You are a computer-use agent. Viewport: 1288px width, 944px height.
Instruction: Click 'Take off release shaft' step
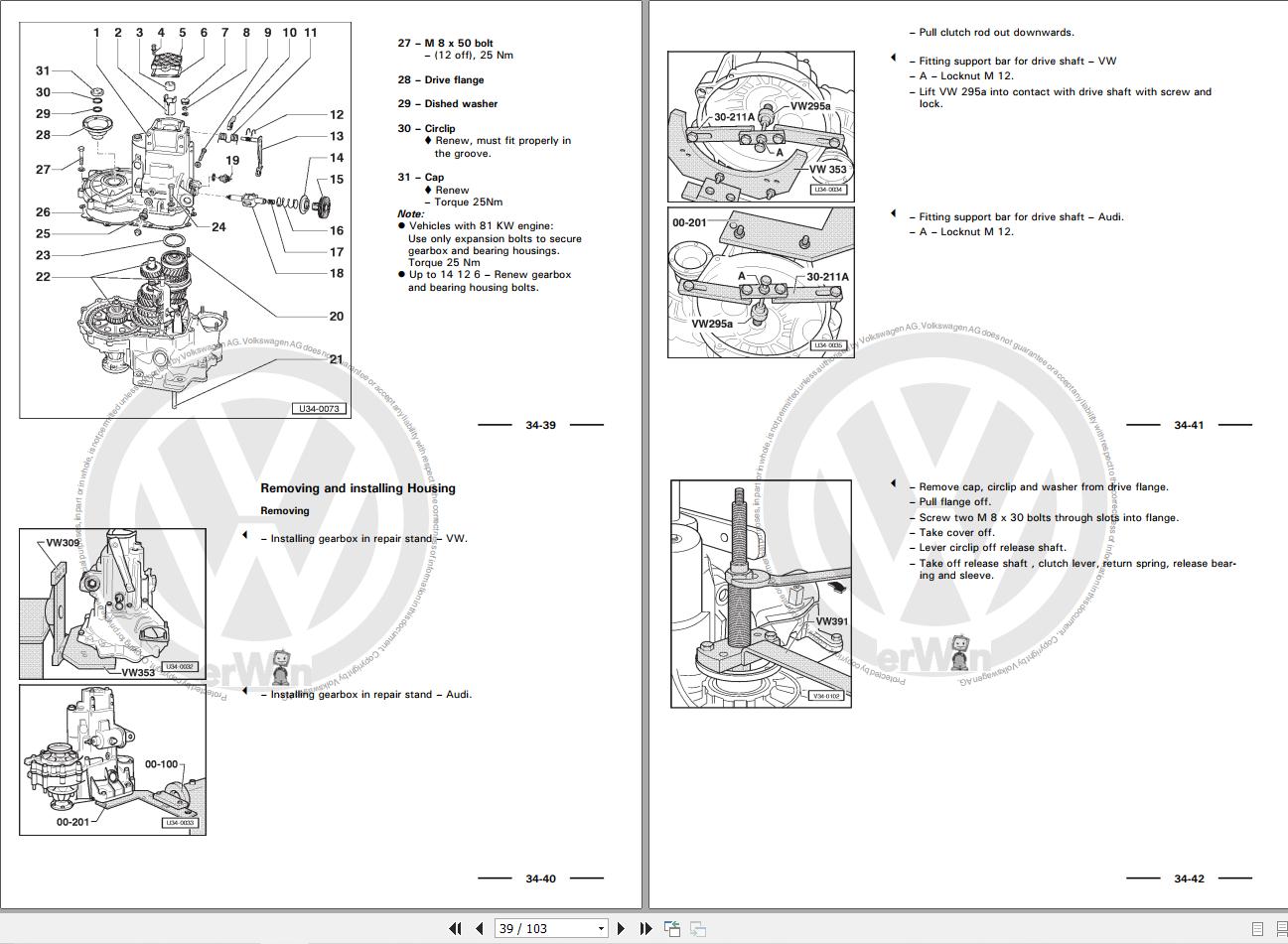[x=1073, y=569]
